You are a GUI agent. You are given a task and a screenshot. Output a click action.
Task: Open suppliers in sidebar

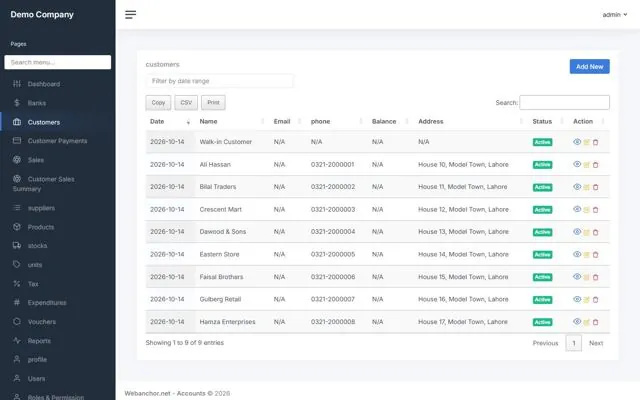click(58, 208)
